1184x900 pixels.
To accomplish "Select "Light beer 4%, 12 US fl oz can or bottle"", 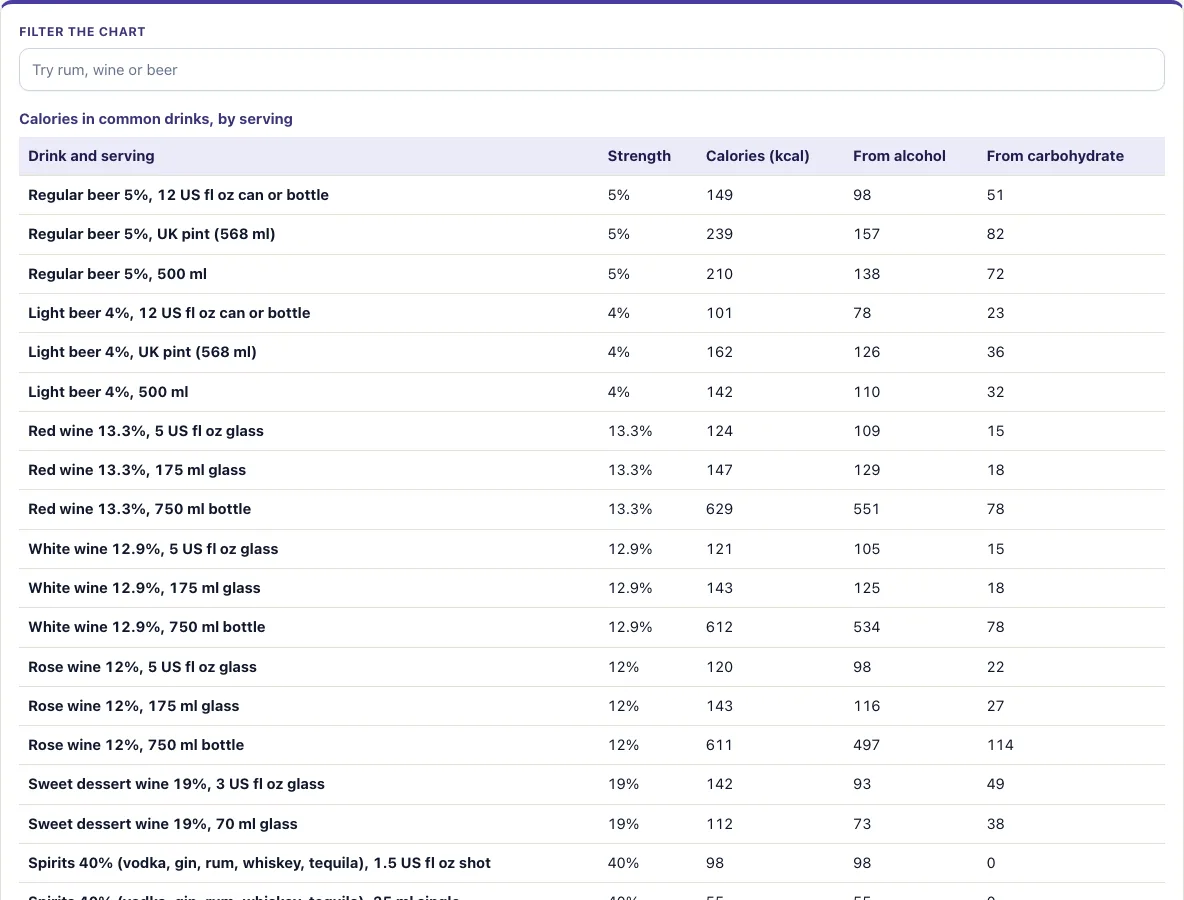I will [x=169, y=313].
